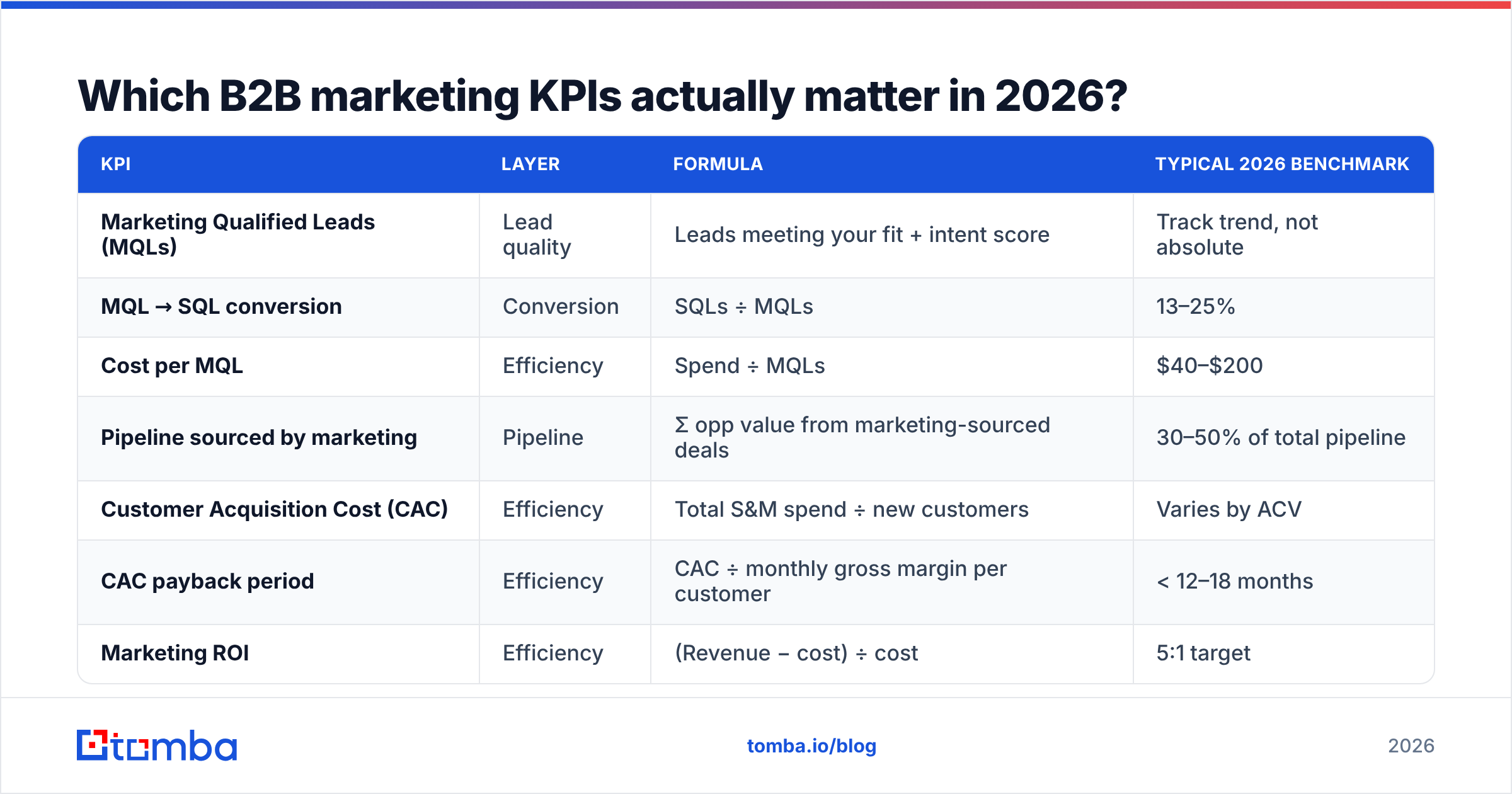Click the 'Spend ÷ MQLs' formula
The width and height of the screenshot is (1512, 794).
tap(750, 365)
